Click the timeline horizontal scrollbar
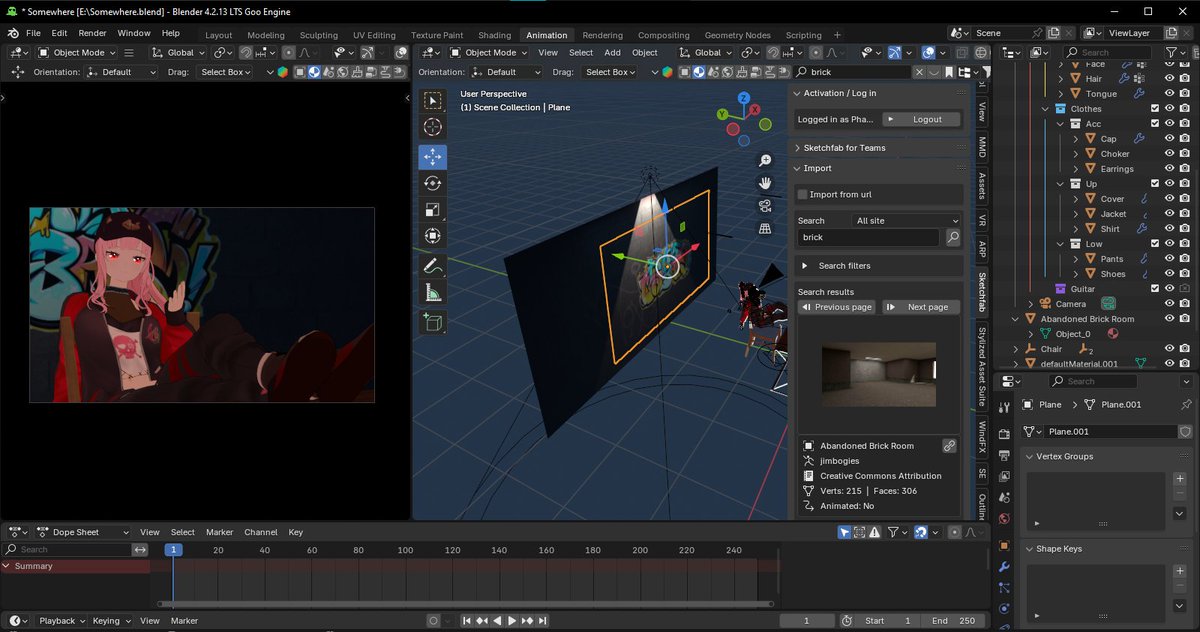 click(466, 604)
